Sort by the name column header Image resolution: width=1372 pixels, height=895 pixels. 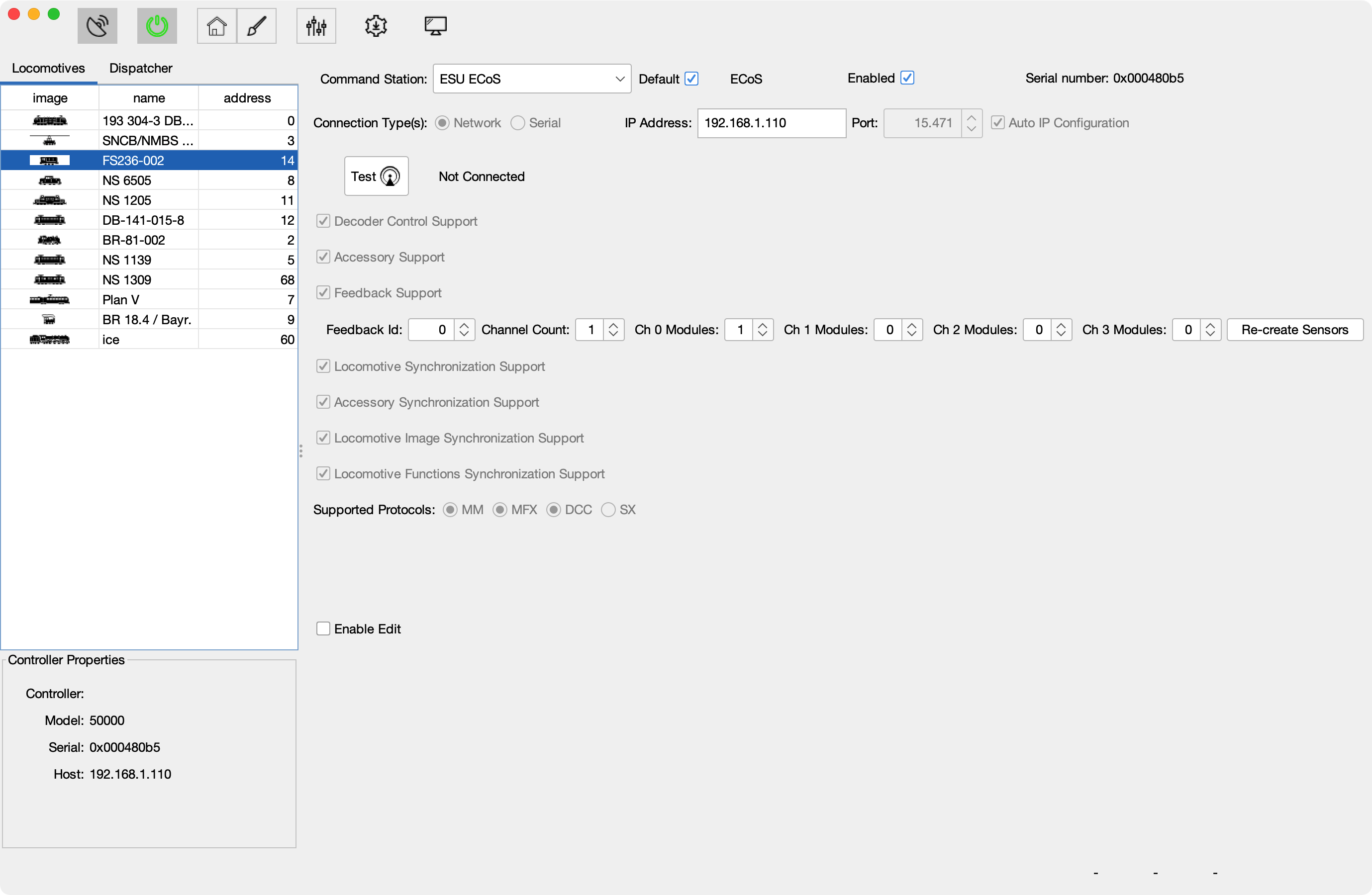[x=149, y=98]
